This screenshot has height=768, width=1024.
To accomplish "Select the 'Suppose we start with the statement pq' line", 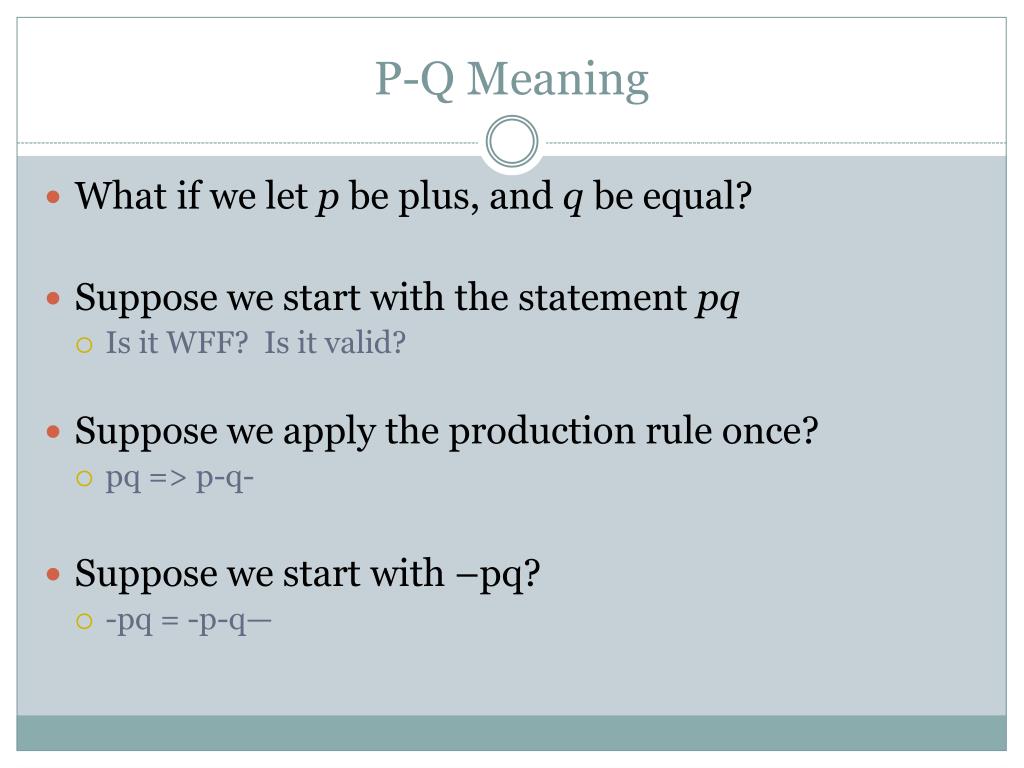I will point(408,298).
